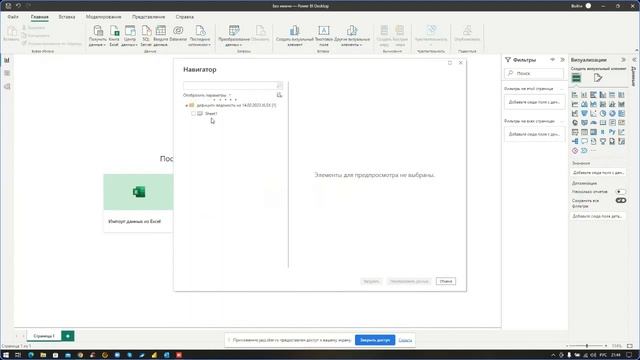The image size is (640, 360).
Task: Switch to Report view in left sidebar
Action: 7,60
